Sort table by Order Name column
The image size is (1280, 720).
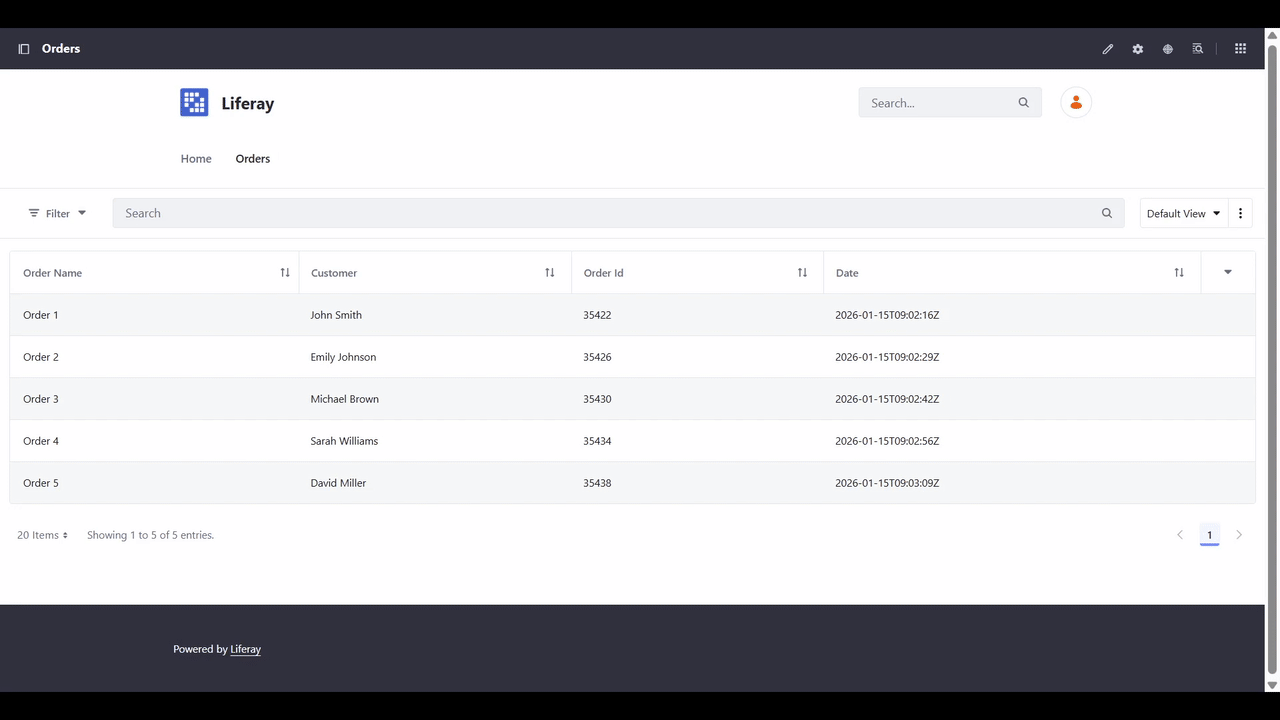pyautogui.click(x=285, y=273)
